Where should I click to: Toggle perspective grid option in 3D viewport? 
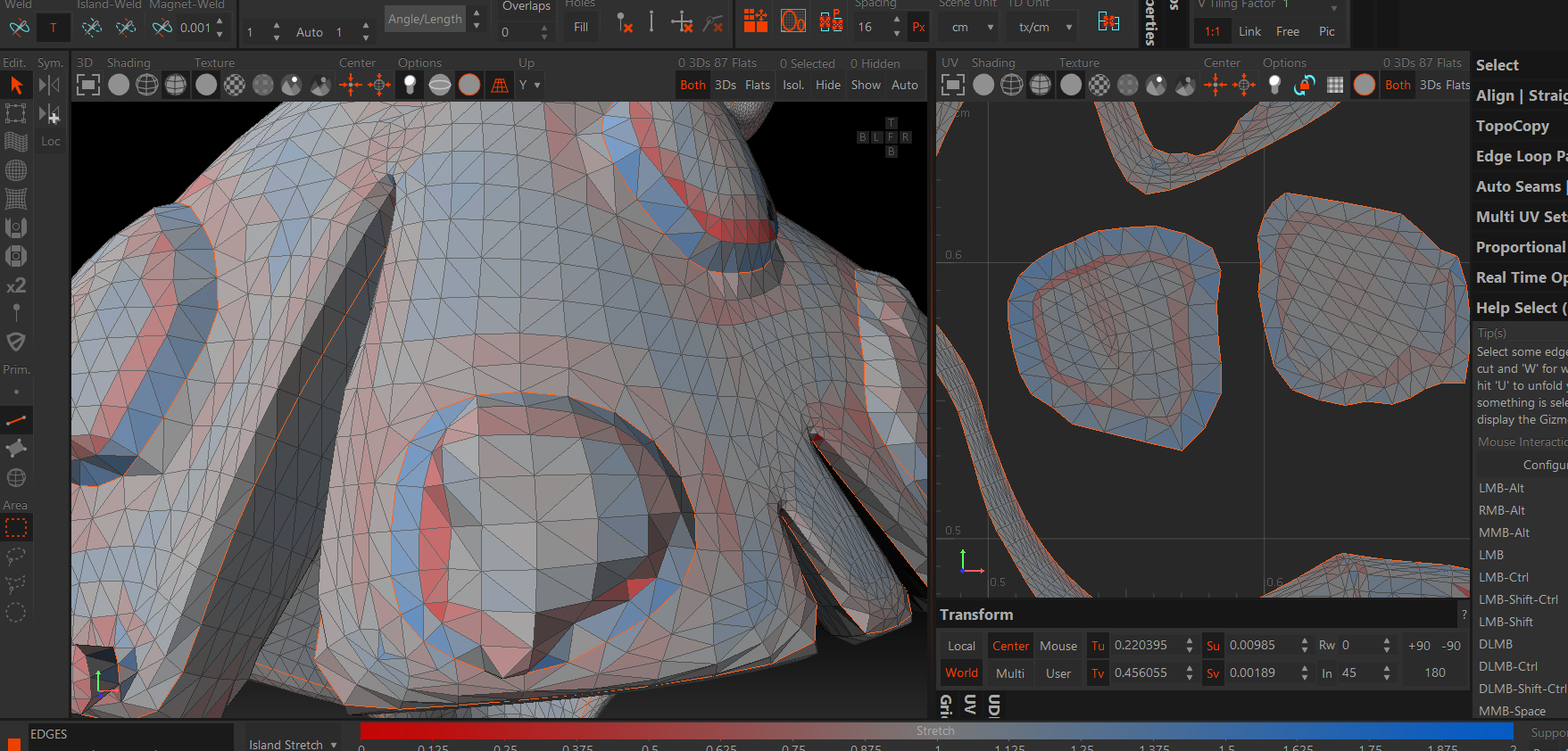point(500,86)
